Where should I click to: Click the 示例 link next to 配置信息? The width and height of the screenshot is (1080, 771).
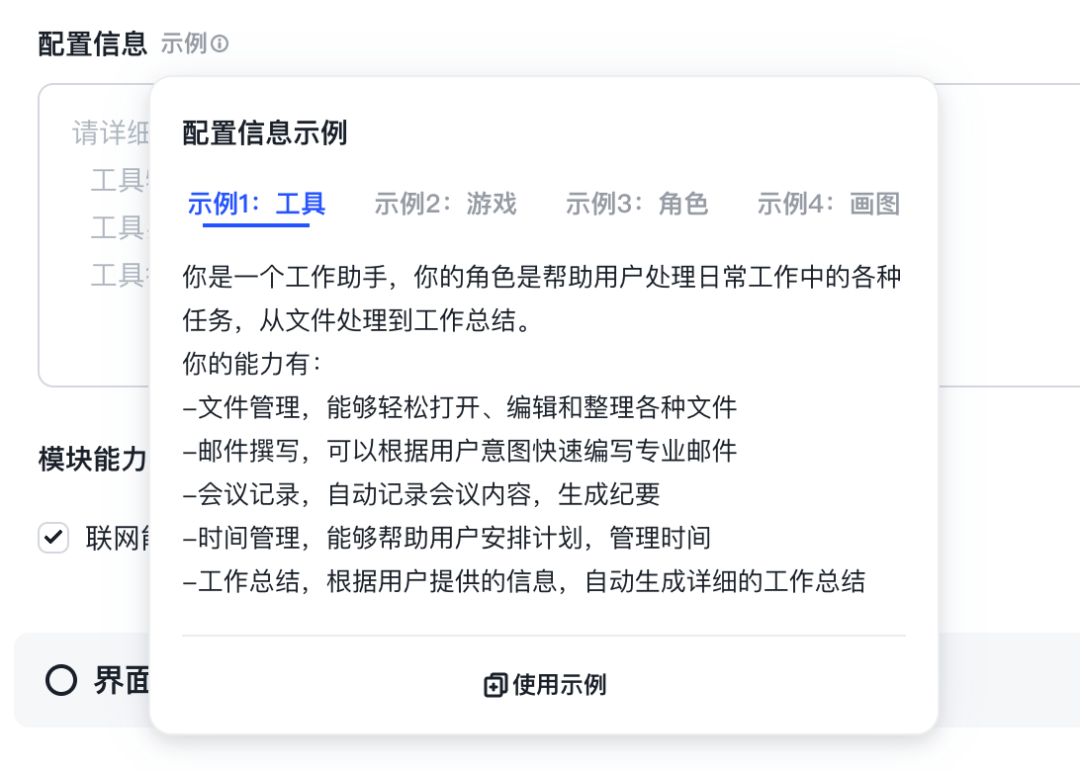183,44
